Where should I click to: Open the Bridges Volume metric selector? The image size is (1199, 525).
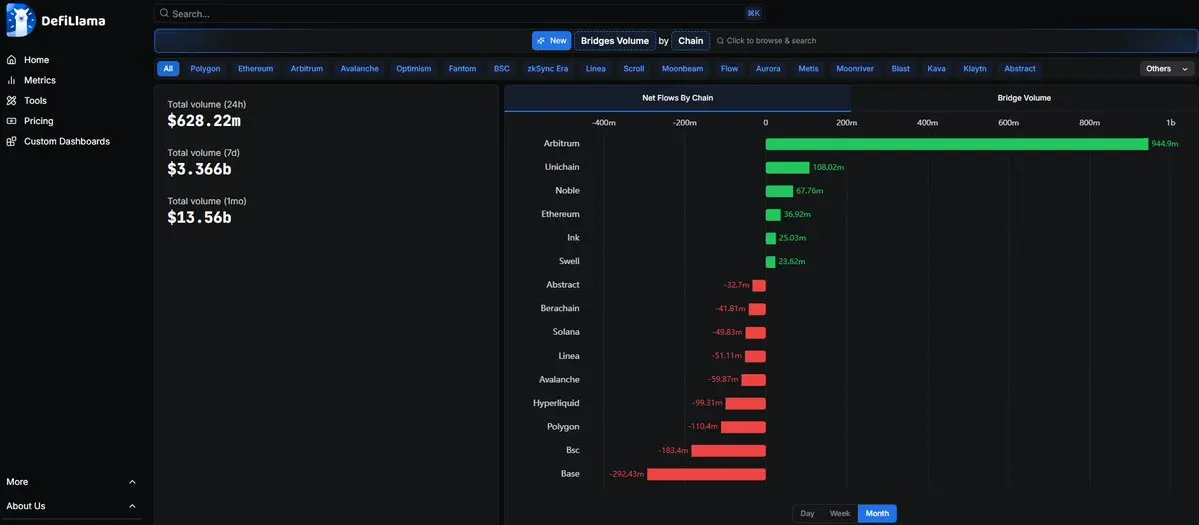pyautogui.click(x=615, y=41)
